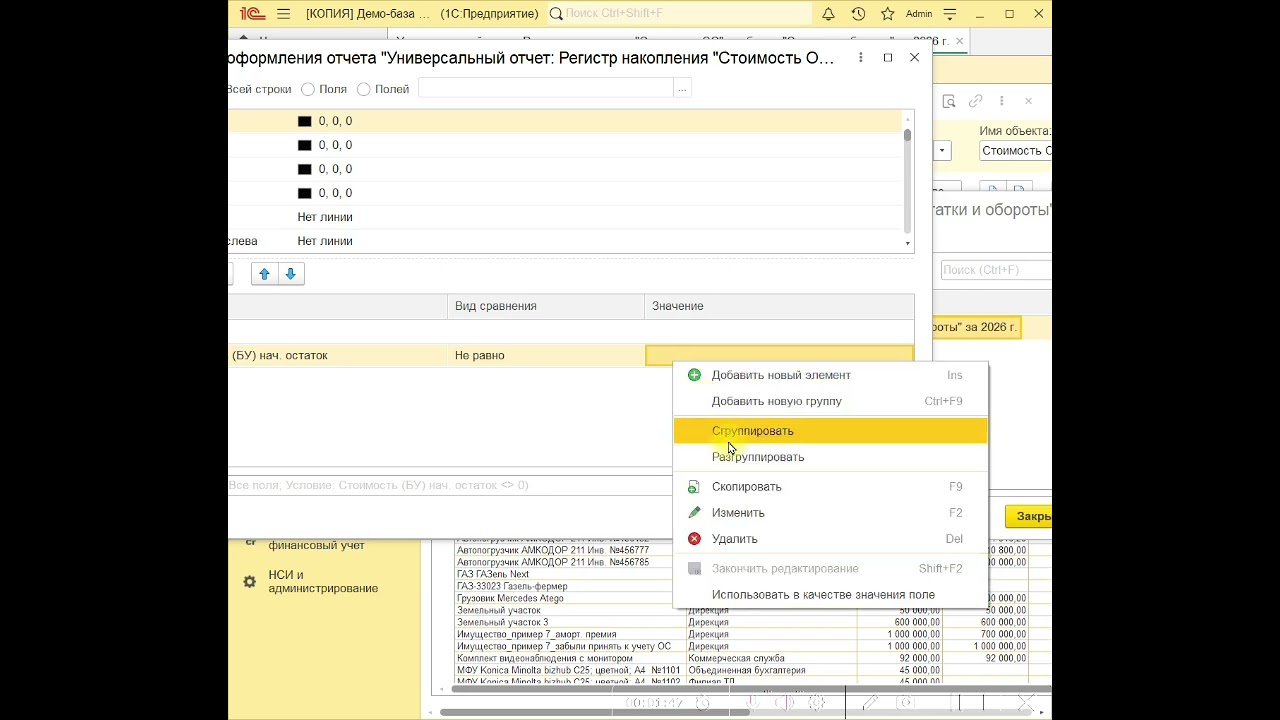The height and width of the screenshot is (720, 1280).
Task: Move condition up with blue up arrow
Action: [x=264, y=274]
